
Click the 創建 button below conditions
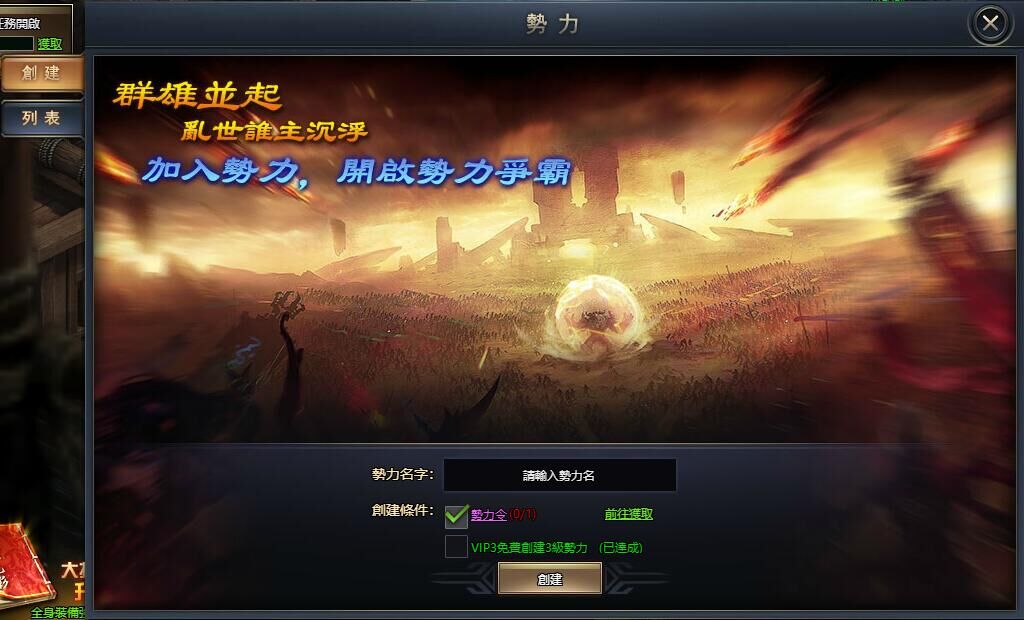click(550, 579)
